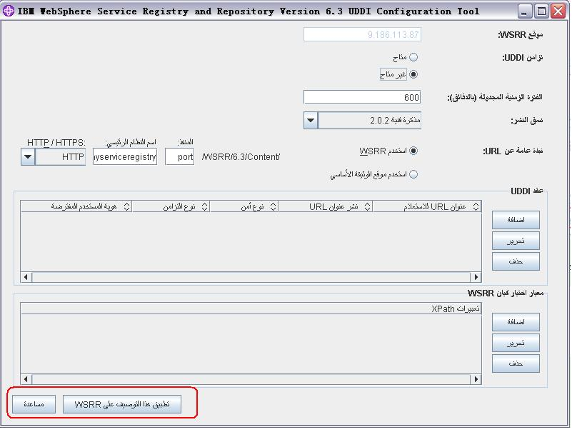Viewport: 572px width, 428px height.
Task: Maximize the UDDI Configuration Tool window
Action: point(542,11)
